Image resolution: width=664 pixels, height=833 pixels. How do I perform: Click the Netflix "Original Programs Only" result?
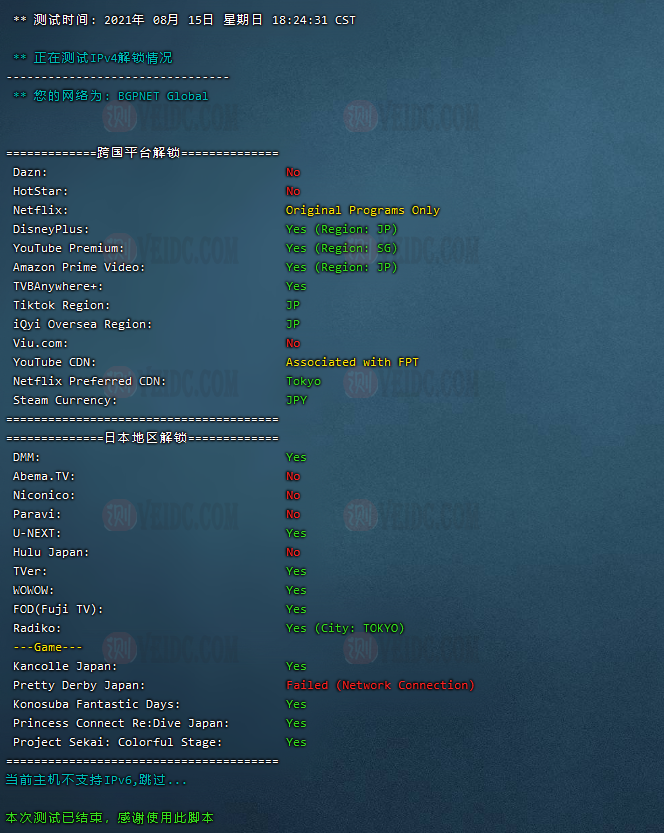point(362,210)
